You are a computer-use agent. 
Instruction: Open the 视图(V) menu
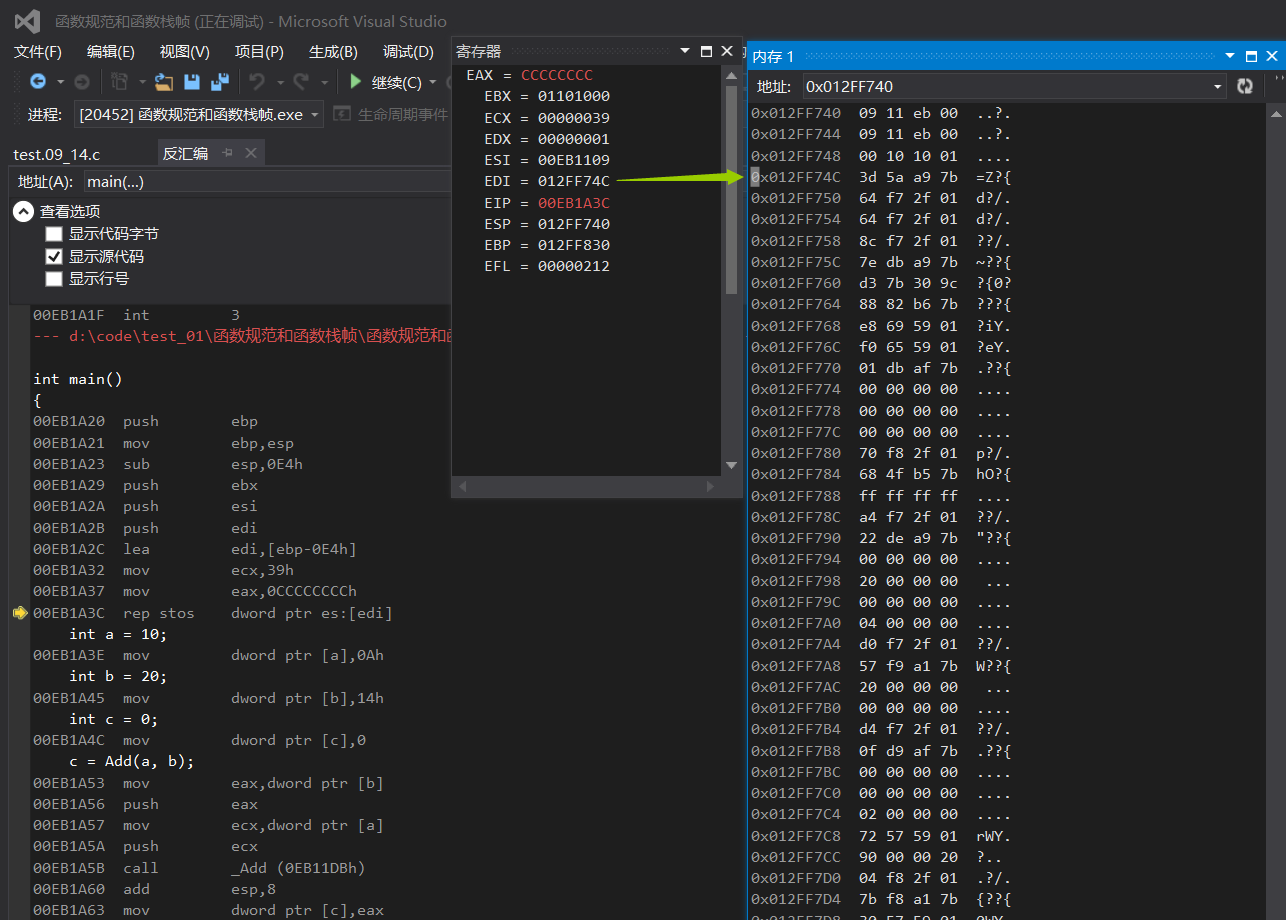185,52
